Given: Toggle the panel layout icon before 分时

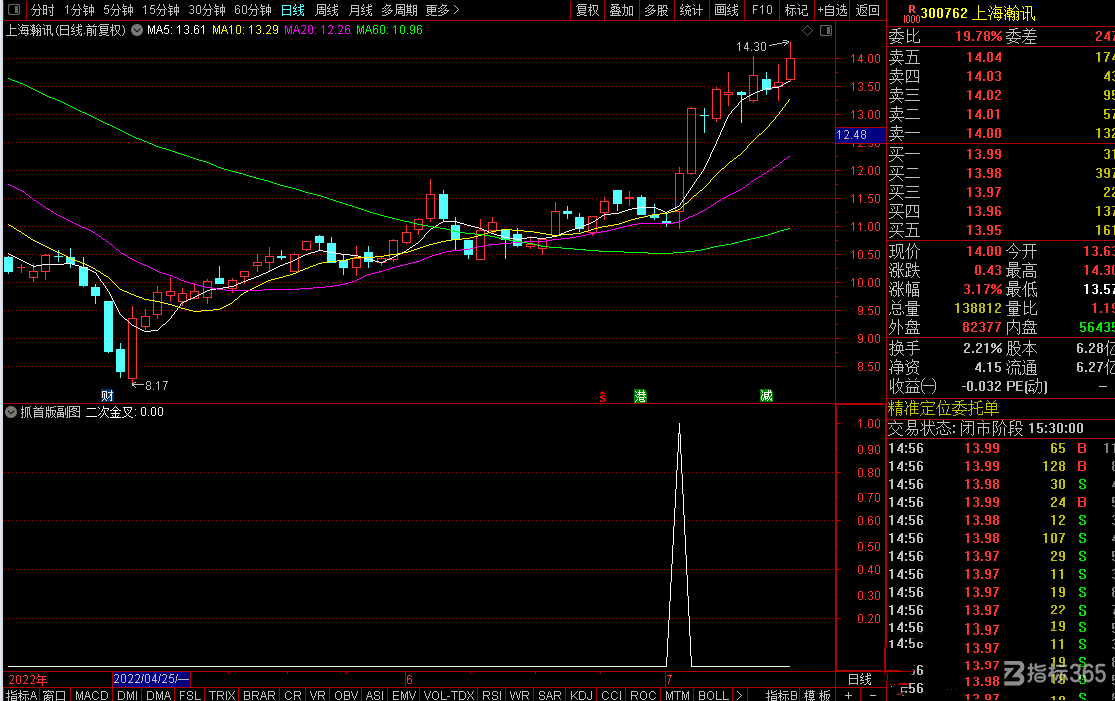Looking at the screenshot, I should coord(14,10).
